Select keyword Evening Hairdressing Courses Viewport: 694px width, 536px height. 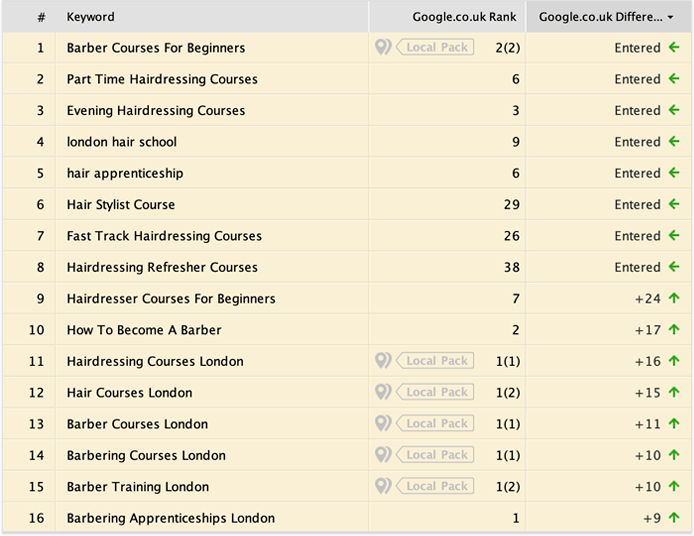156,111
